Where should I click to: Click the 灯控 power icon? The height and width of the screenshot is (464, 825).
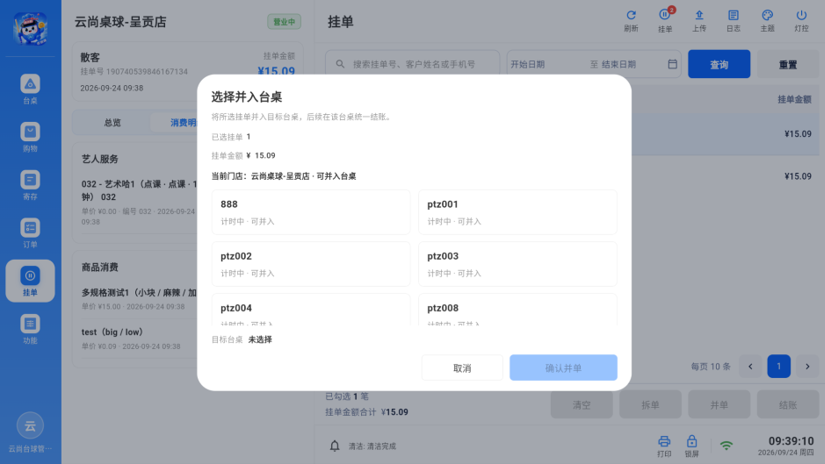801,21
